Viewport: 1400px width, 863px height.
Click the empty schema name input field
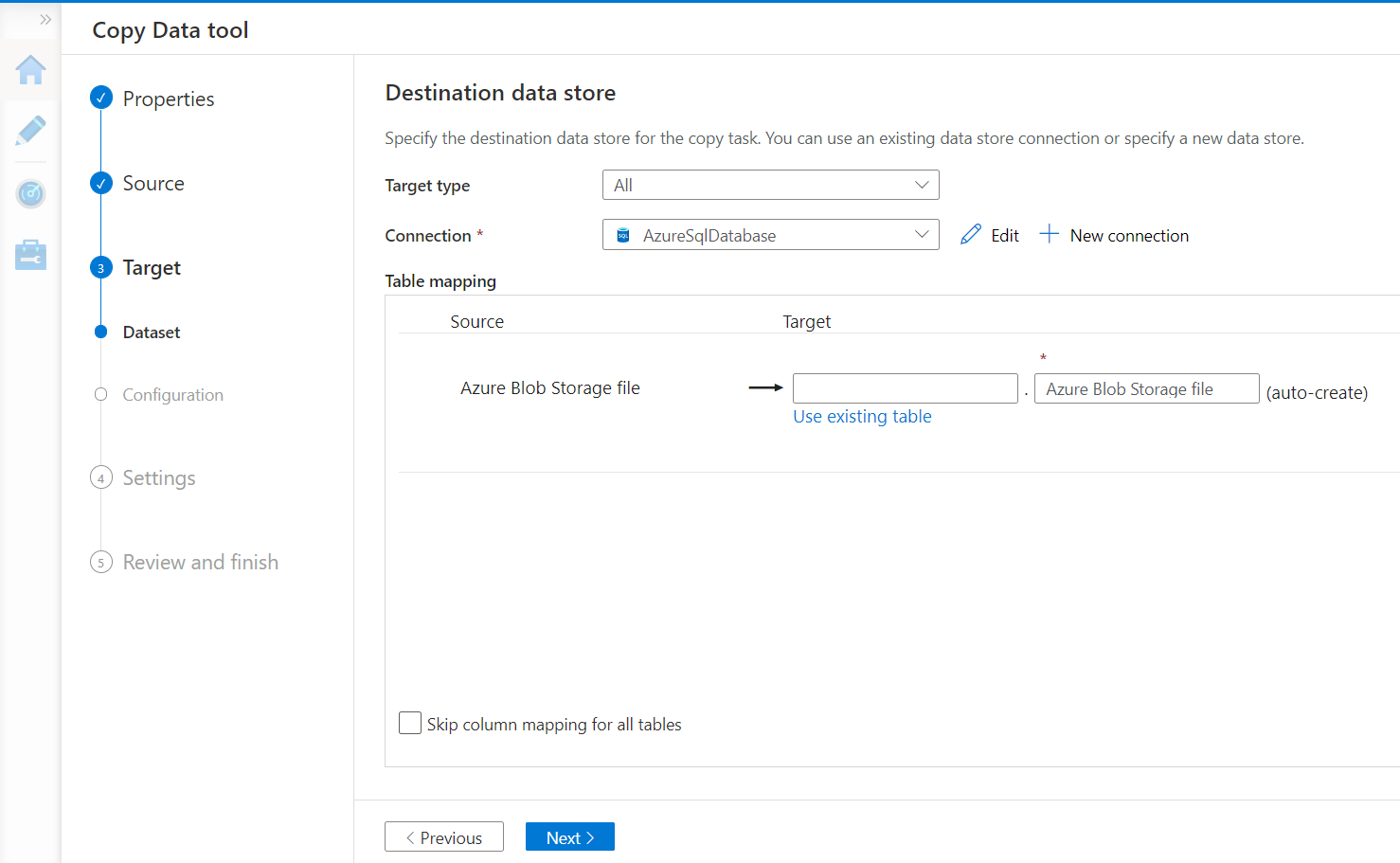tap(905, 388)
